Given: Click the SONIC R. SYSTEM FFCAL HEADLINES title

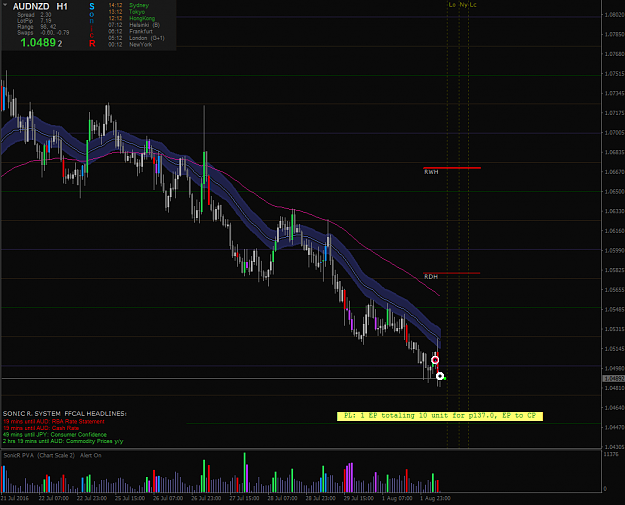Looking at the screenshot, I should 65,414.
